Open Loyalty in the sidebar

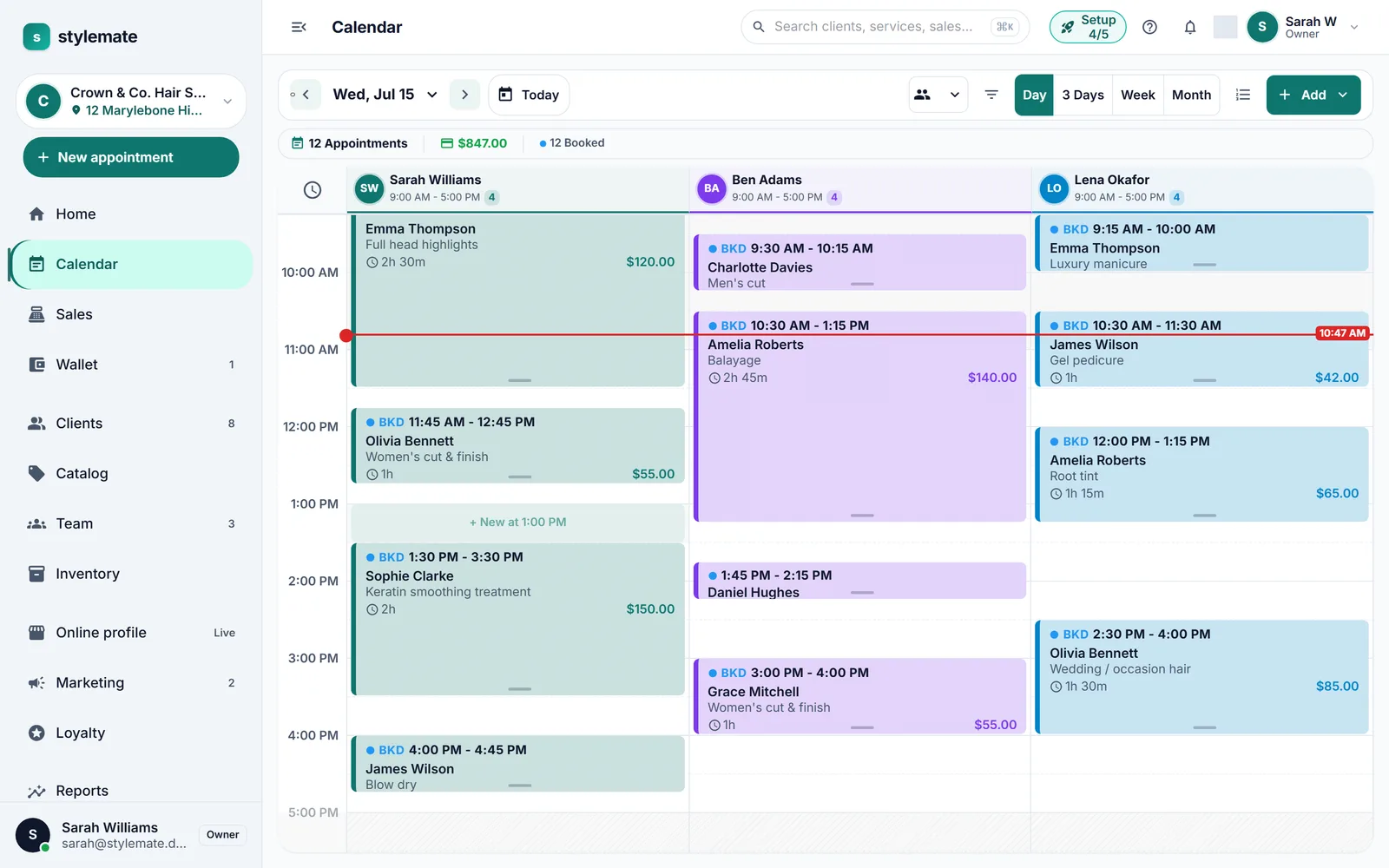click(130, 733)
